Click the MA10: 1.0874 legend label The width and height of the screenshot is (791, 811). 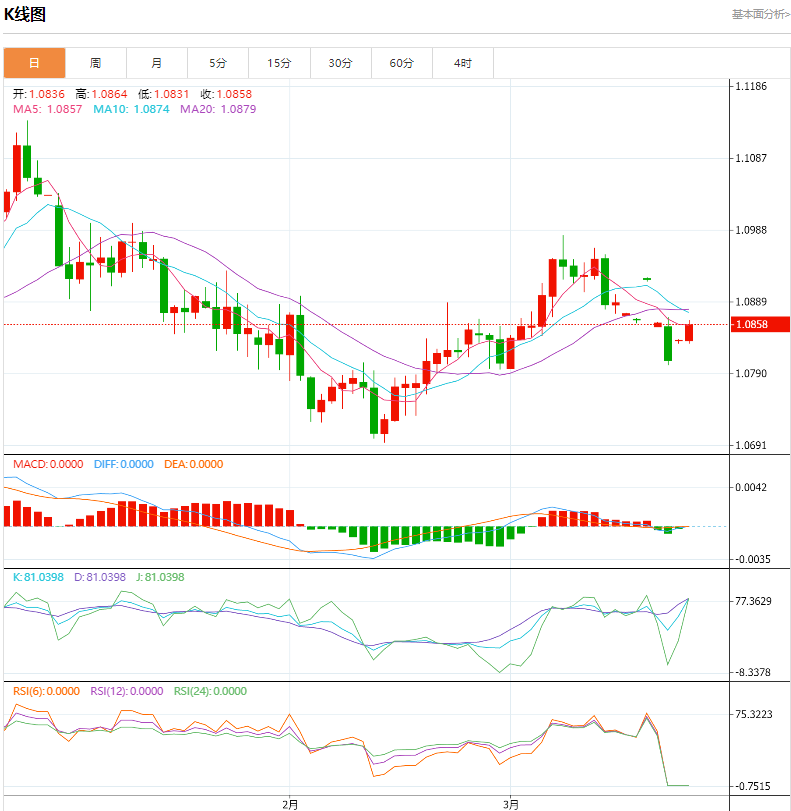tap(131, 108)
